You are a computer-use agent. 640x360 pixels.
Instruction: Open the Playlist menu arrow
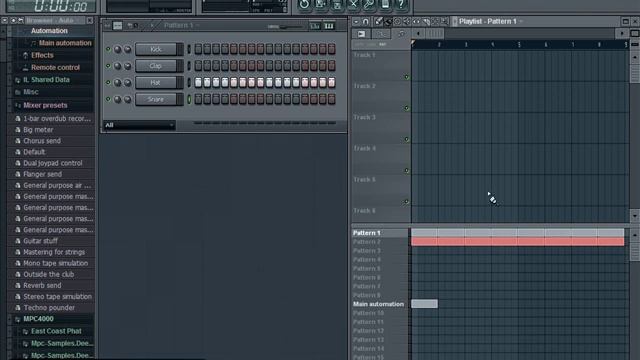(x=356, y=21)
